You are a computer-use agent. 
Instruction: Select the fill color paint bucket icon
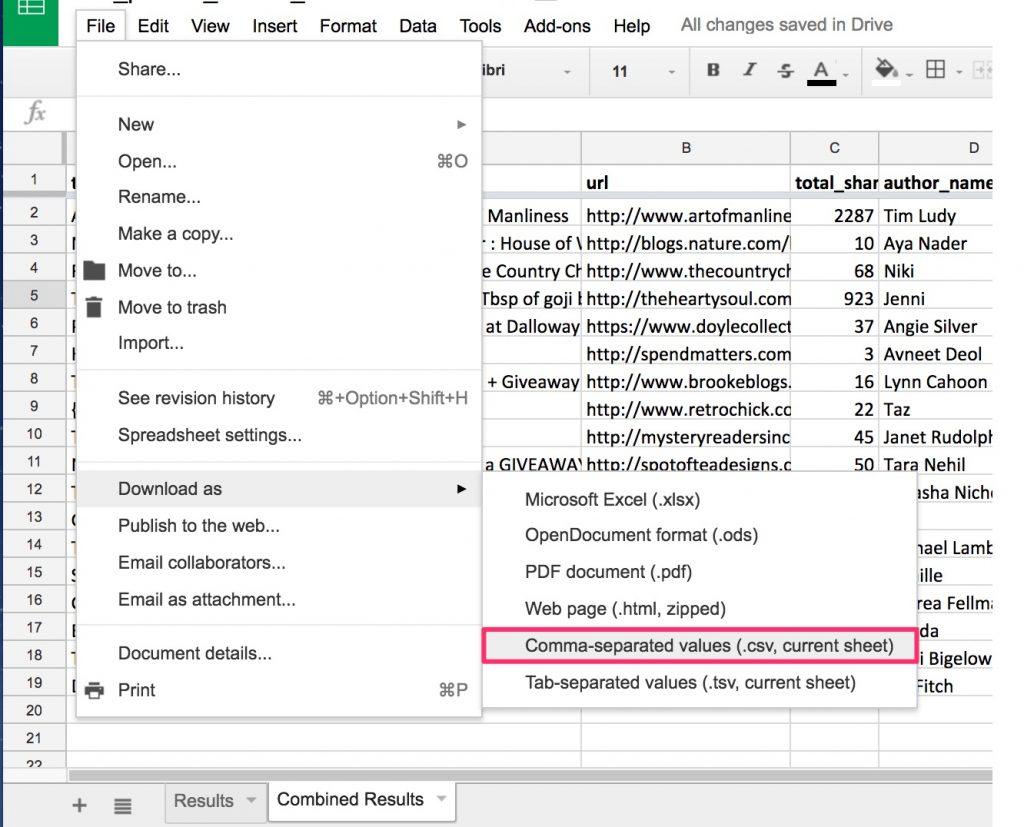click(x=884, y=70)
